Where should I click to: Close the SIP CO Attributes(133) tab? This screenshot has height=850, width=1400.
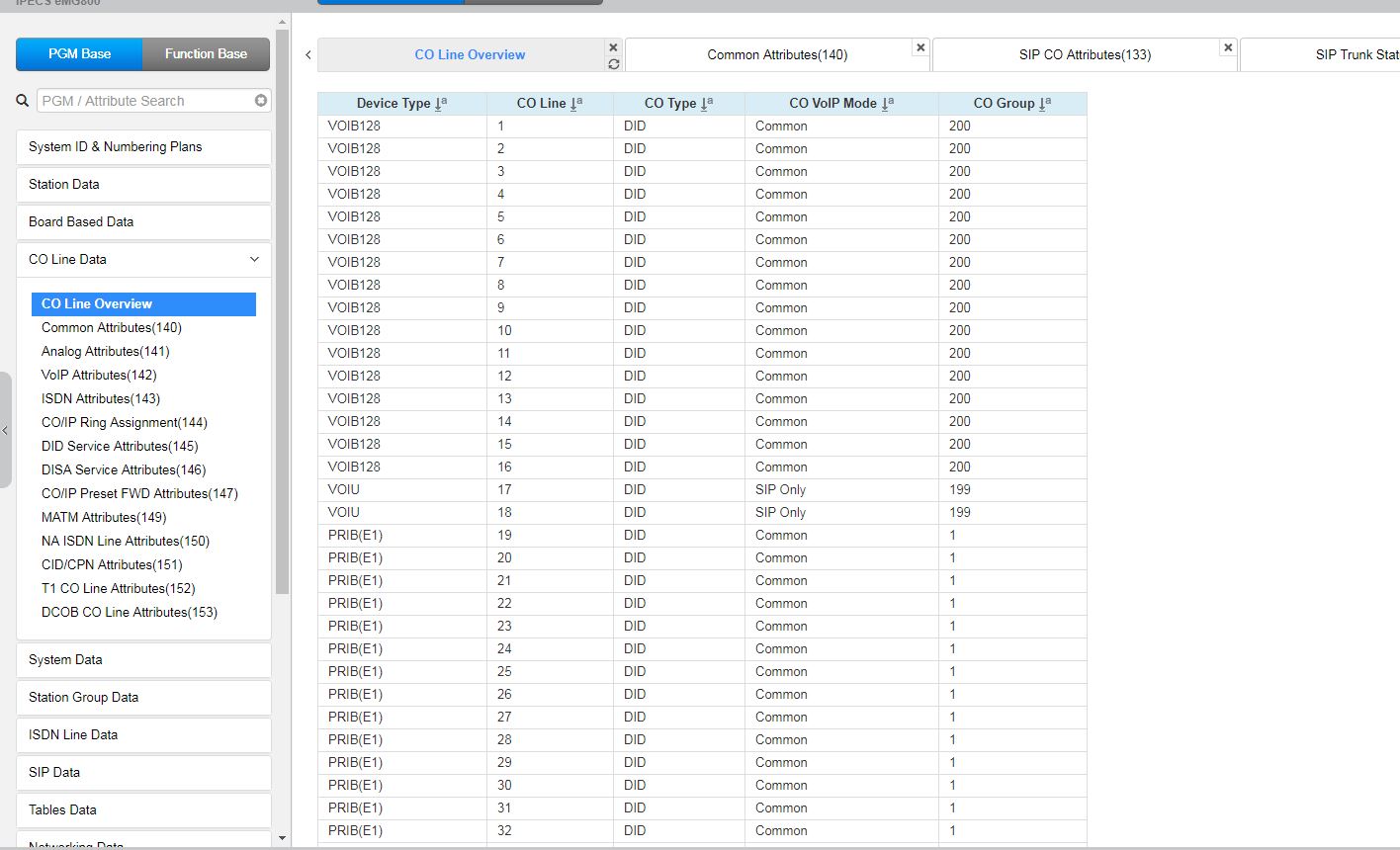pos(1228,47)
